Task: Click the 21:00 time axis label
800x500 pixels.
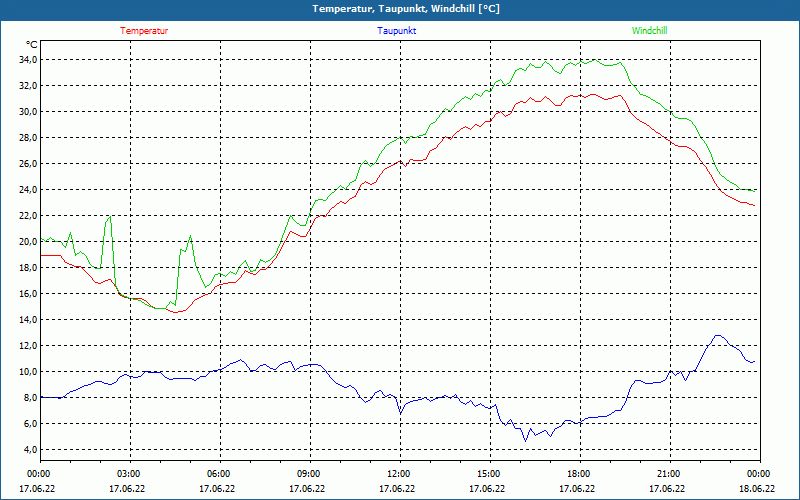Action: pyautogui.click(x=670, y=474)
